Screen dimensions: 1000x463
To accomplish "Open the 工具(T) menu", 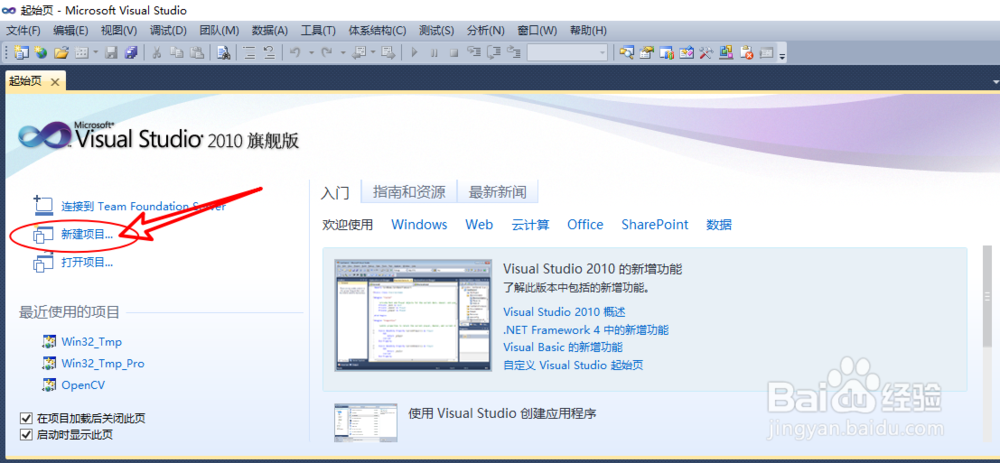I will (318, 30).
